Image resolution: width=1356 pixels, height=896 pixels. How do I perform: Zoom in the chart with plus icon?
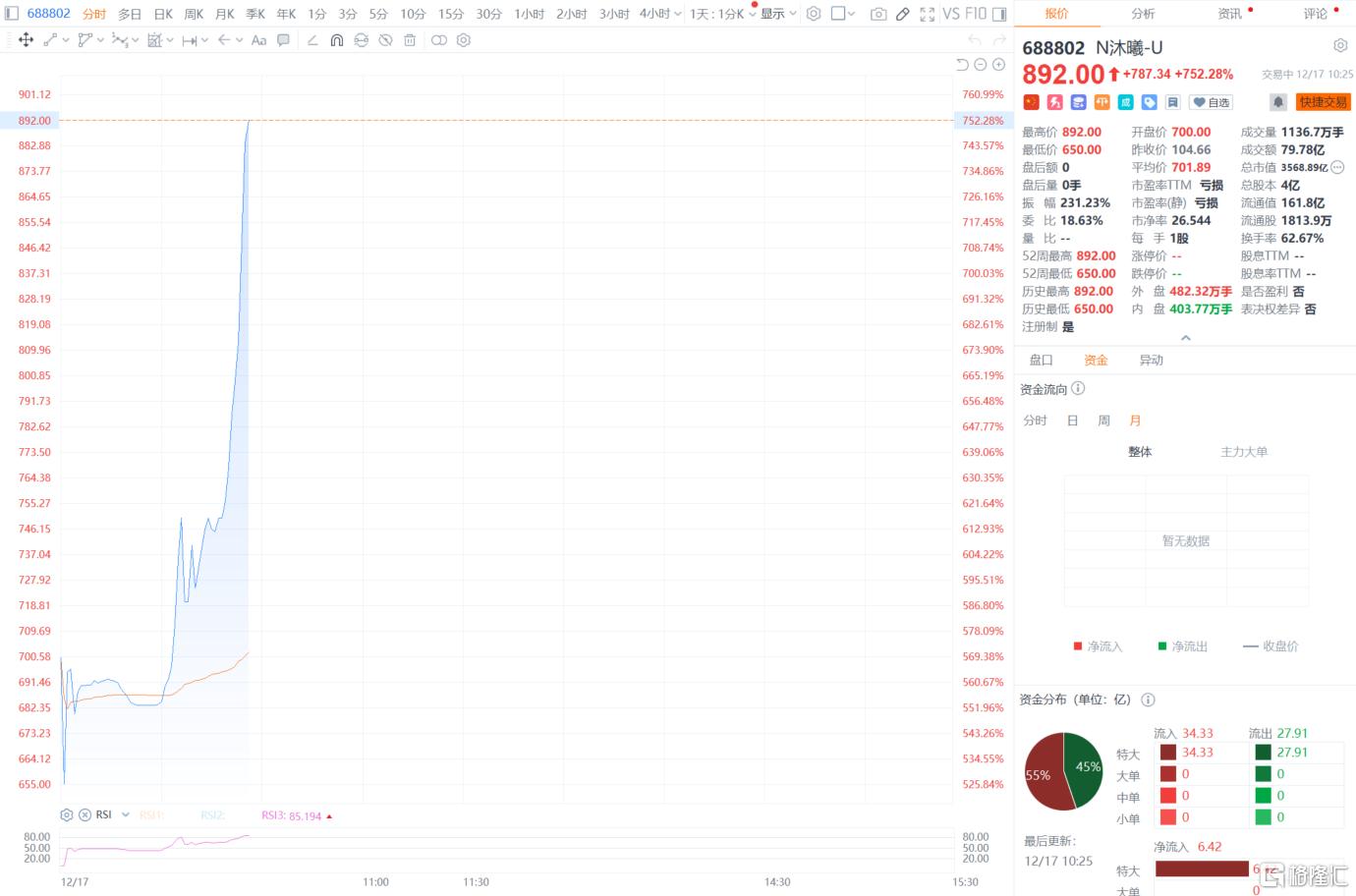click(x=998, y=65)
